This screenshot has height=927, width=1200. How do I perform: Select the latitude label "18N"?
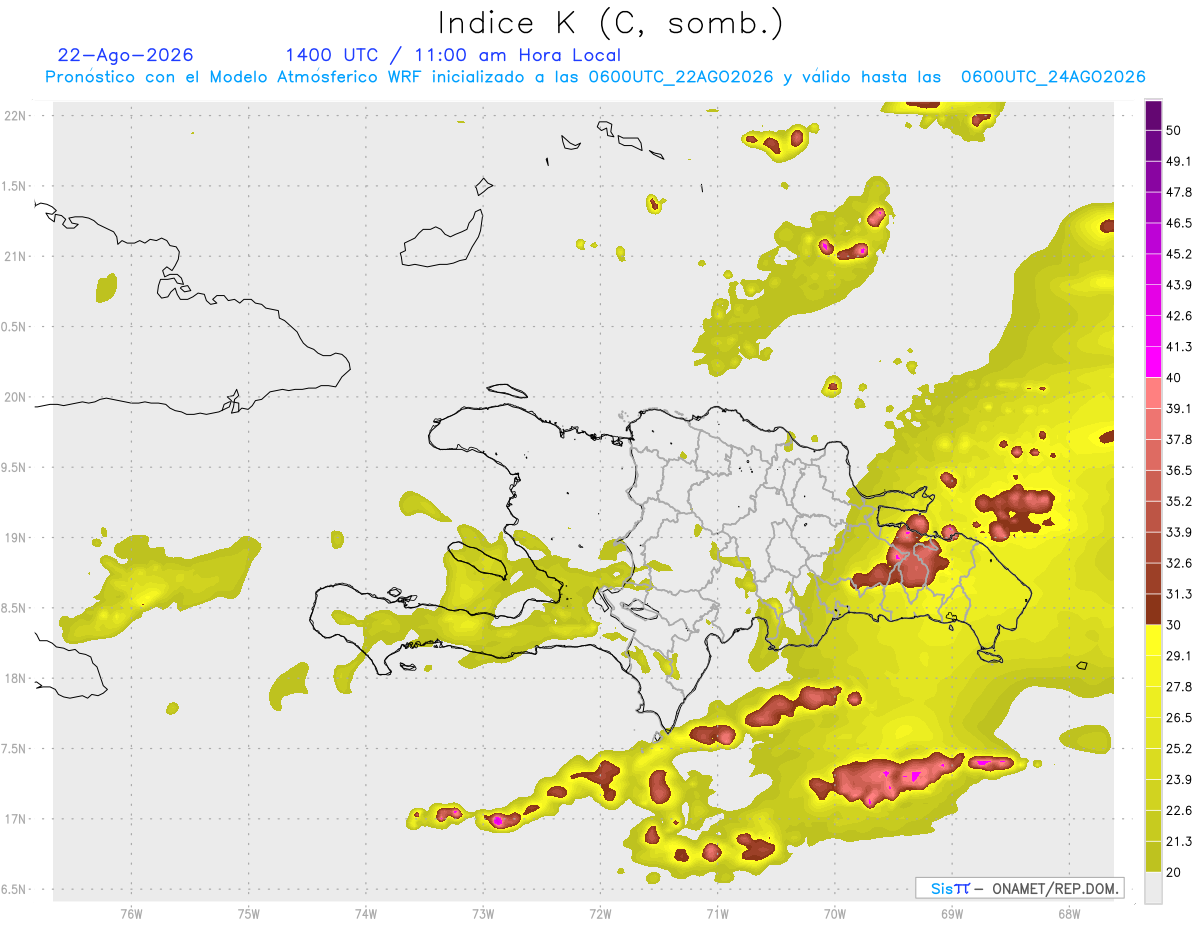click(16, 678)
